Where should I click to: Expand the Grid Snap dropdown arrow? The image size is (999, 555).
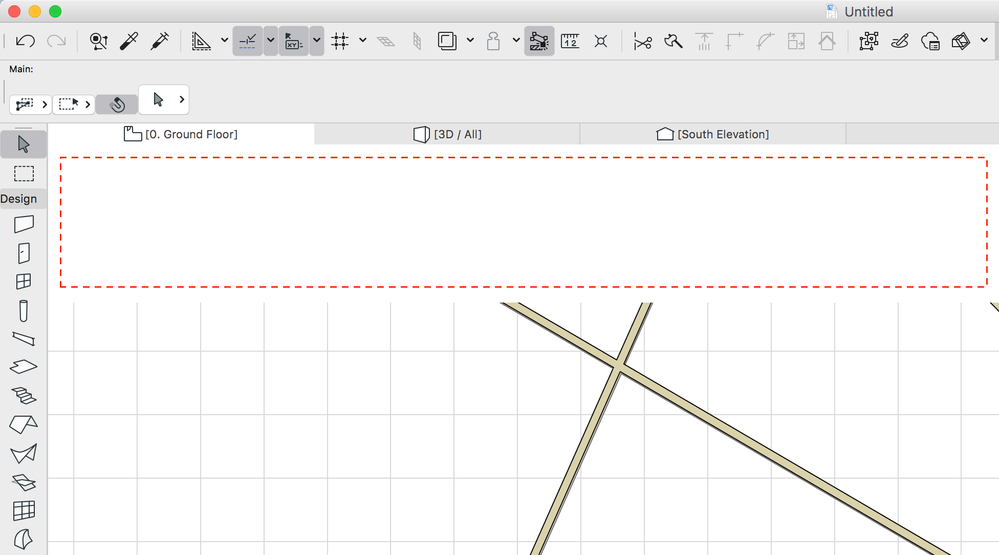(363, 40)
